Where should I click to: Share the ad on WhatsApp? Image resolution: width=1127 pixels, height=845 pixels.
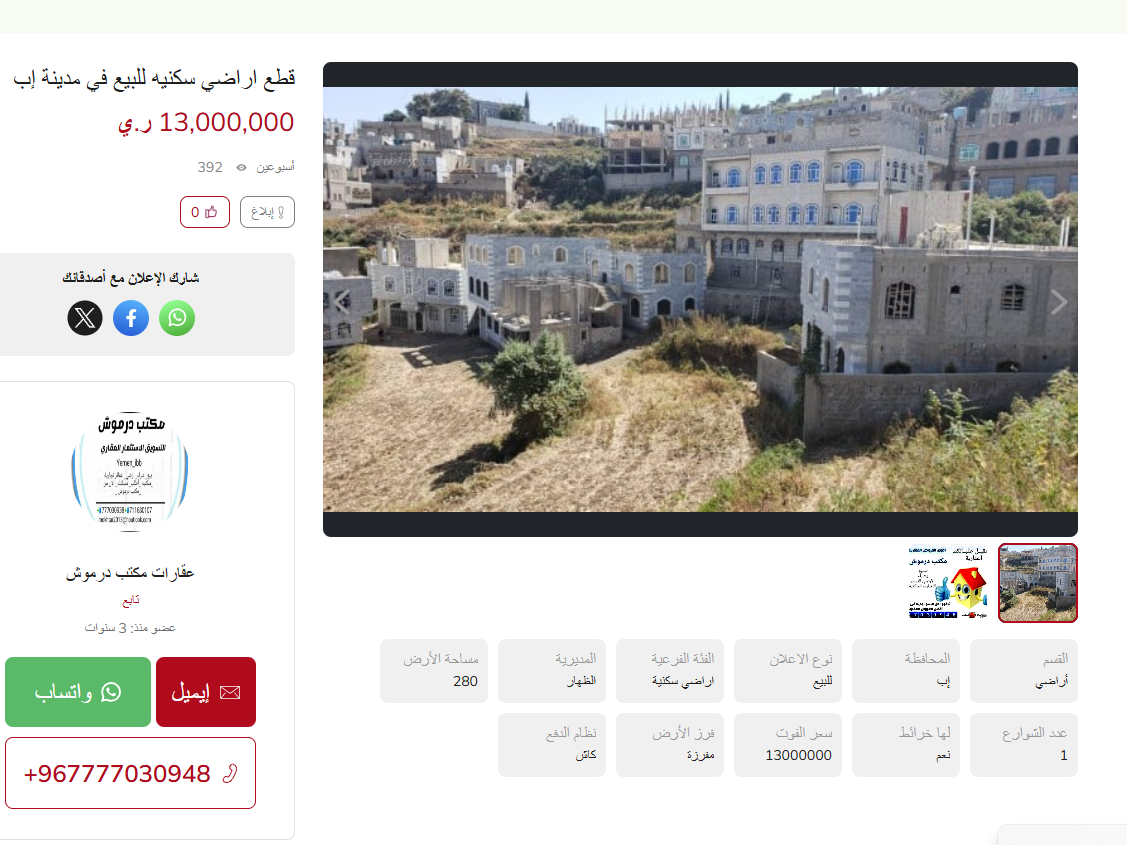click(x=177, y=318)
